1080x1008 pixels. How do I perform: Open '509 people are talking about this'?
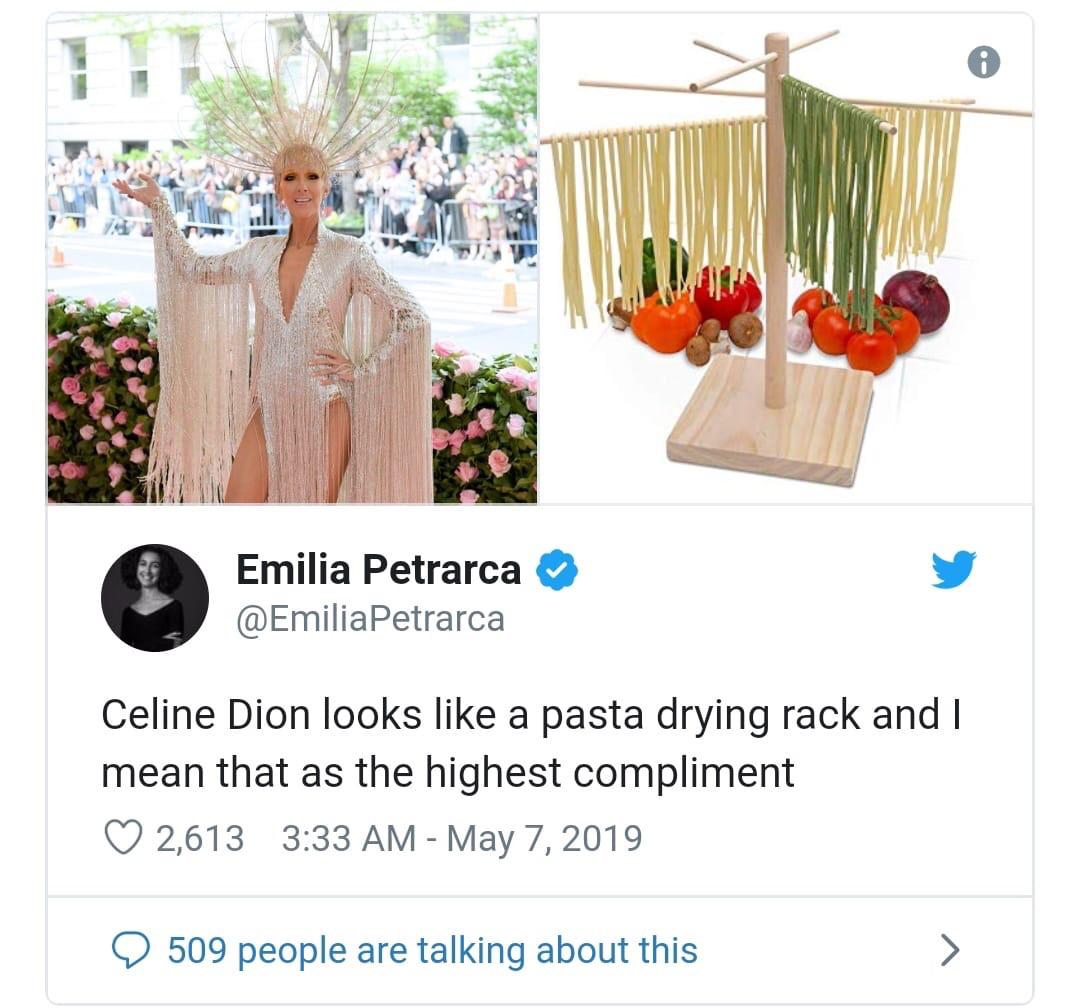(433, 950)
